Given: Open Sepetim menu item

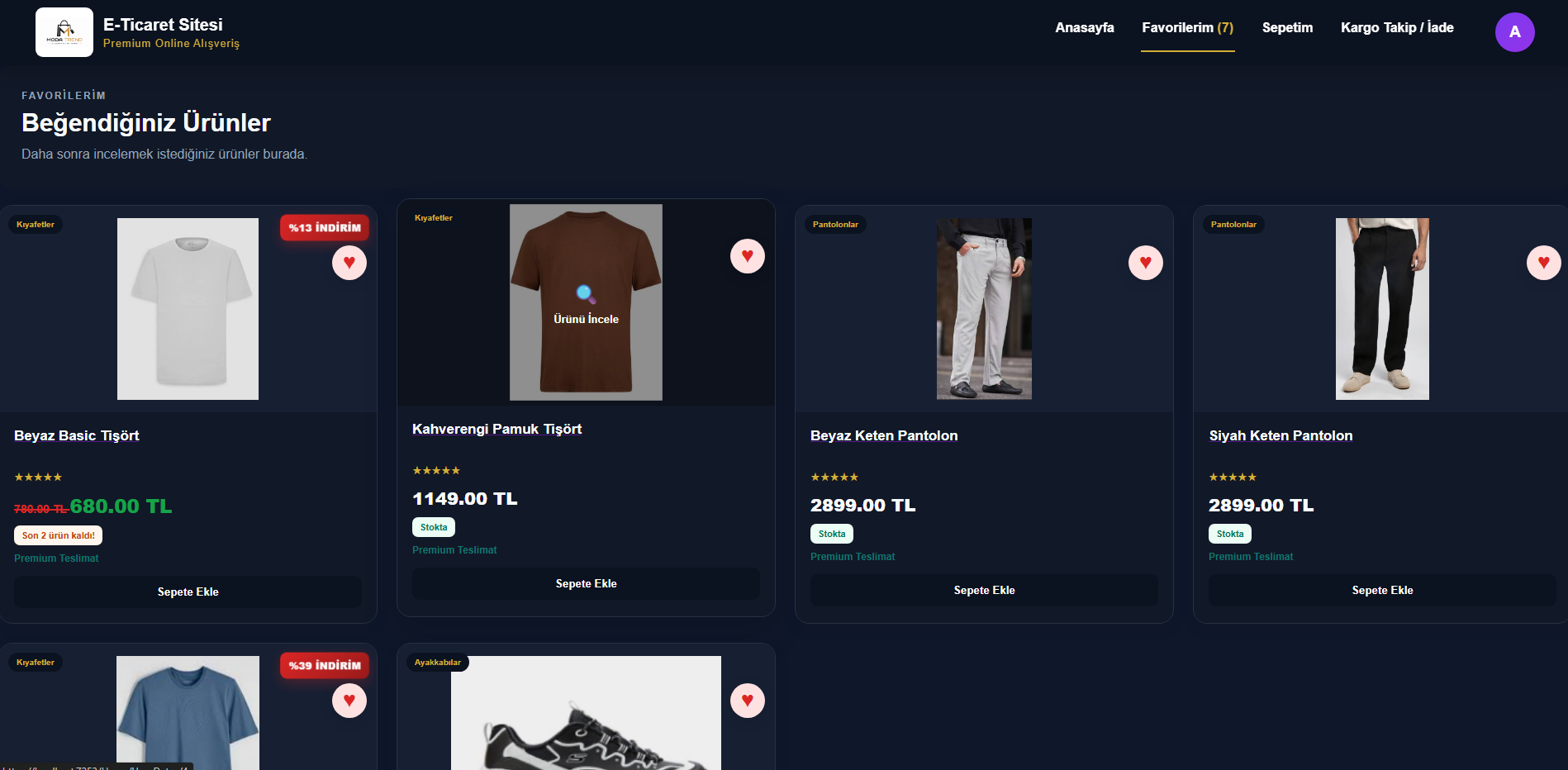Looking at the screenshot, I should pyautogui.click(x=1287, y=28).
